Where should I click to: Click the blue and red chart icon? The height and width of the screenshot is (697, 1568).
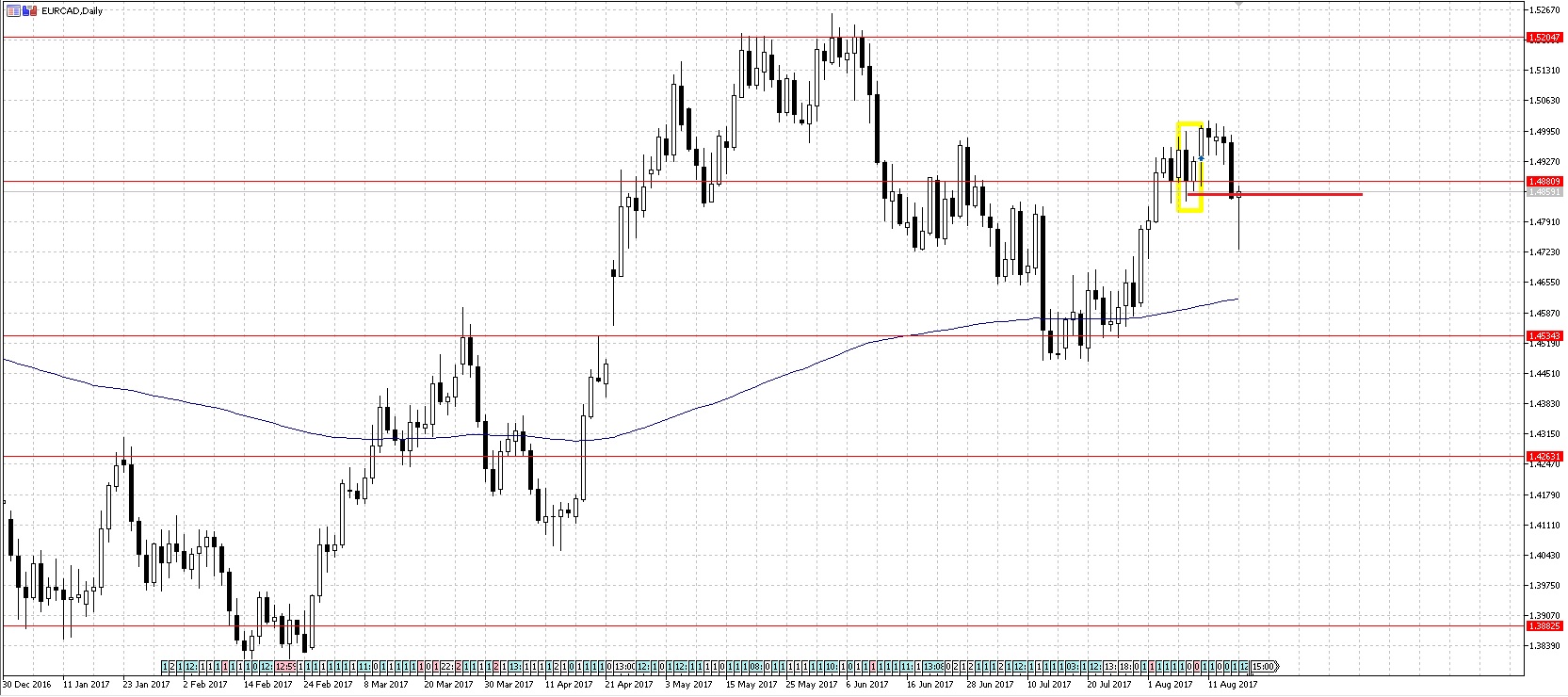(x=28, y=10)
